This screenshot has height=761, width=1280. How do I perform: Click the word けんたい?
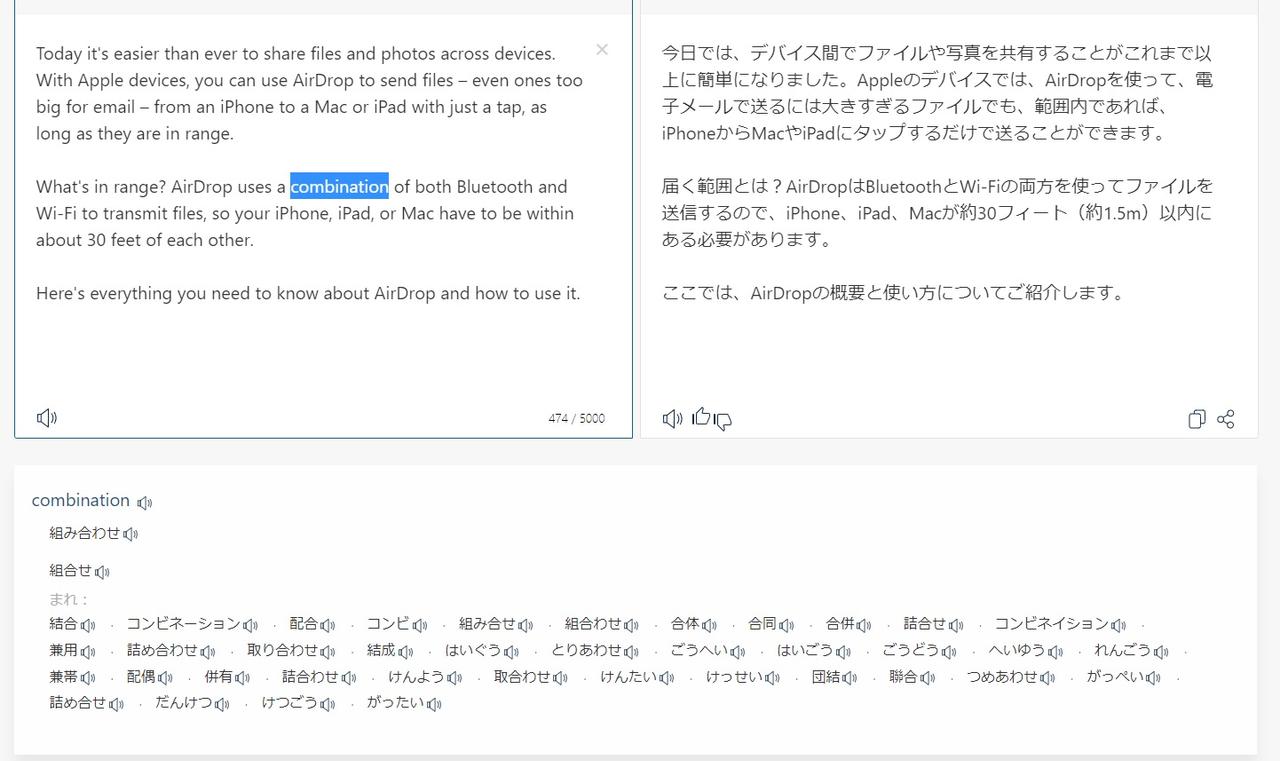click(629, 676)
